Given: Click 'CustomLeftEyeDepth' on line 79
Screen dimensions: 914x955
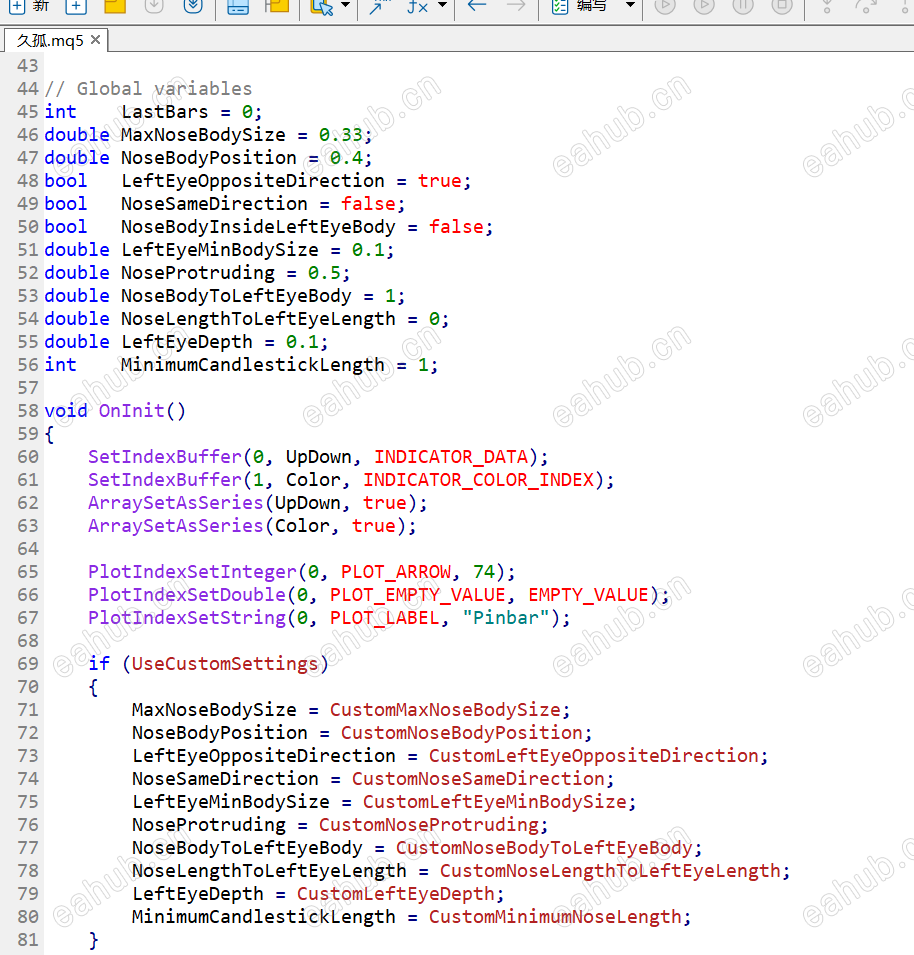Looking at the screenshot, I should (x=396, y=893).
